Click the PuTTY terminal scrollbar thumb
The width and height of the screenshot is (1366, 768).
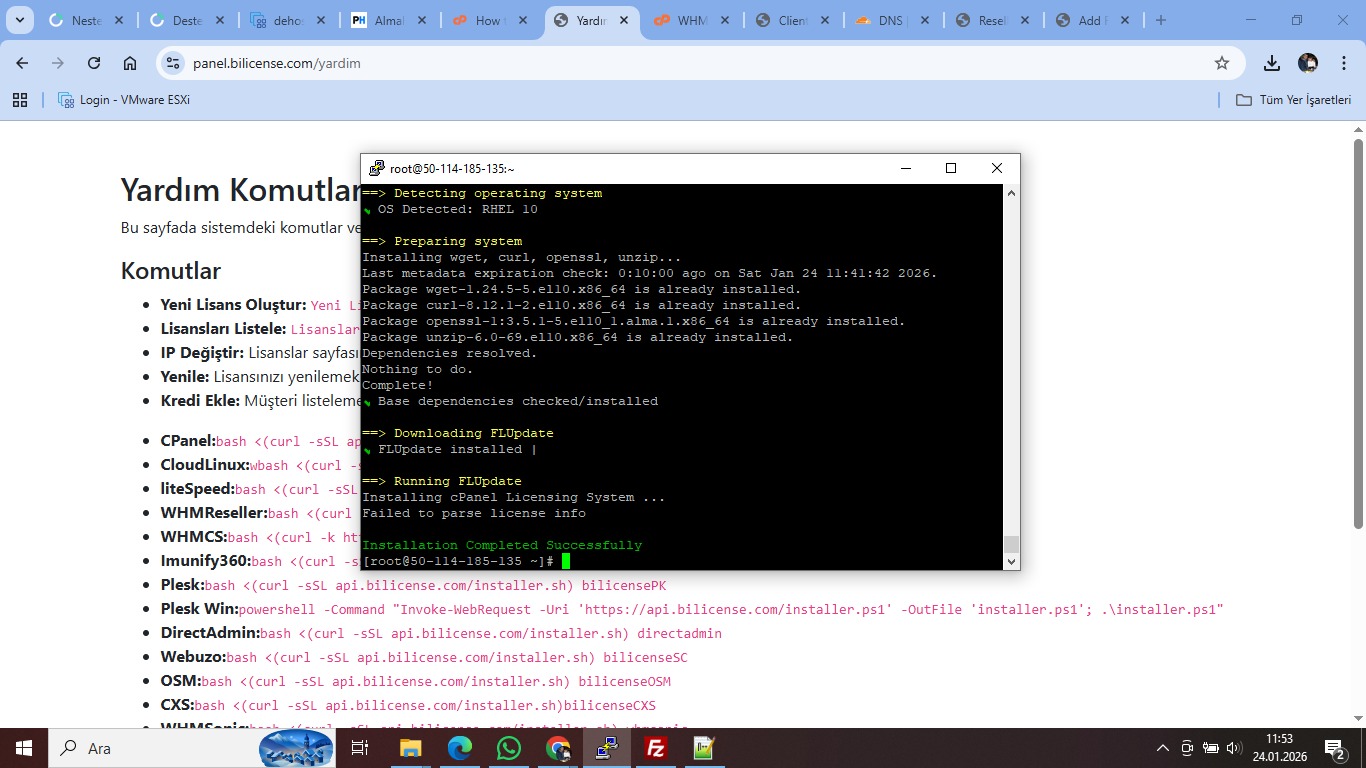1011,544
